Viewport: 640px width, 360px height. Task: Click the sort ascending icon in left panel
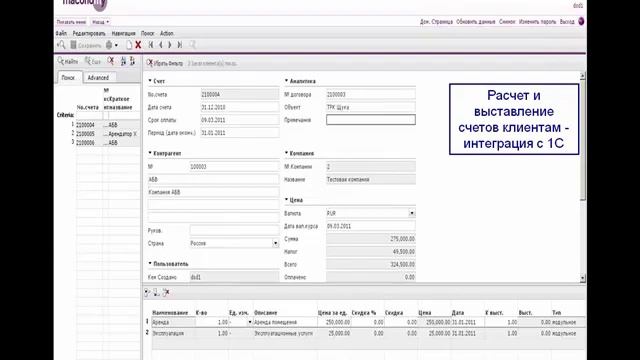pyautogui.click(x=123, y=61)
